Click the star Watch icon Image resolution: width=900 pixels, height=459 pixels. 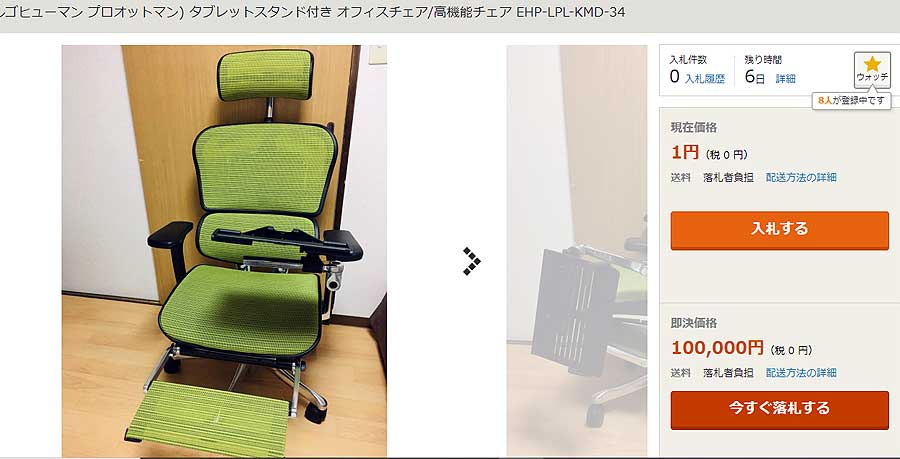click(x=872, y=69)
